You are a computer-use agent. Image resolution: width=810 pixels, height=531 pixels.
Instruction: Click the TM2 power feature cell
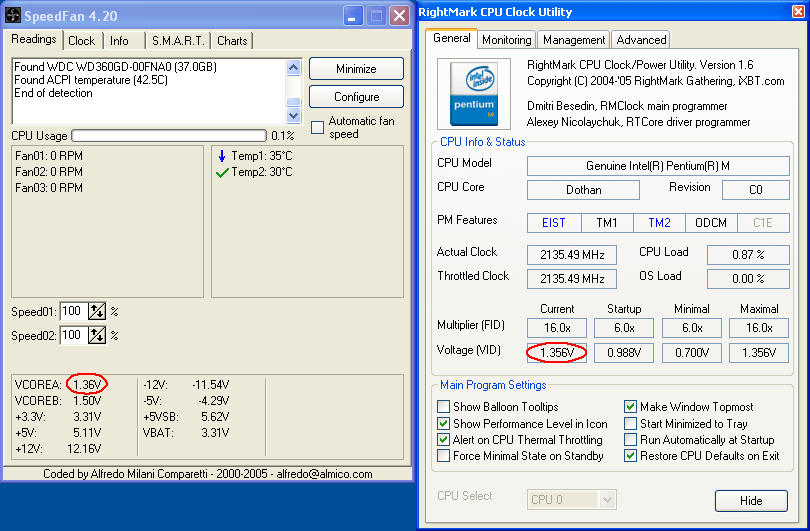pos(659,223)
